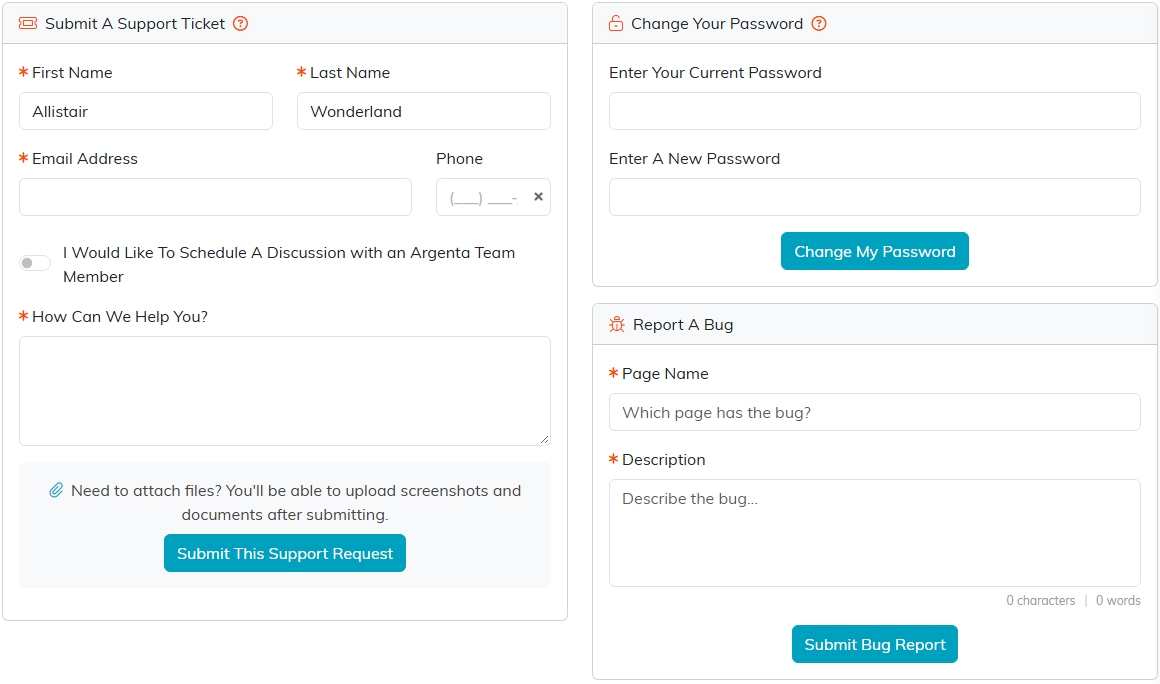Open help for Change Your Password
The width and height of the screenshot is (1160, 684).
tap(819, 24)
